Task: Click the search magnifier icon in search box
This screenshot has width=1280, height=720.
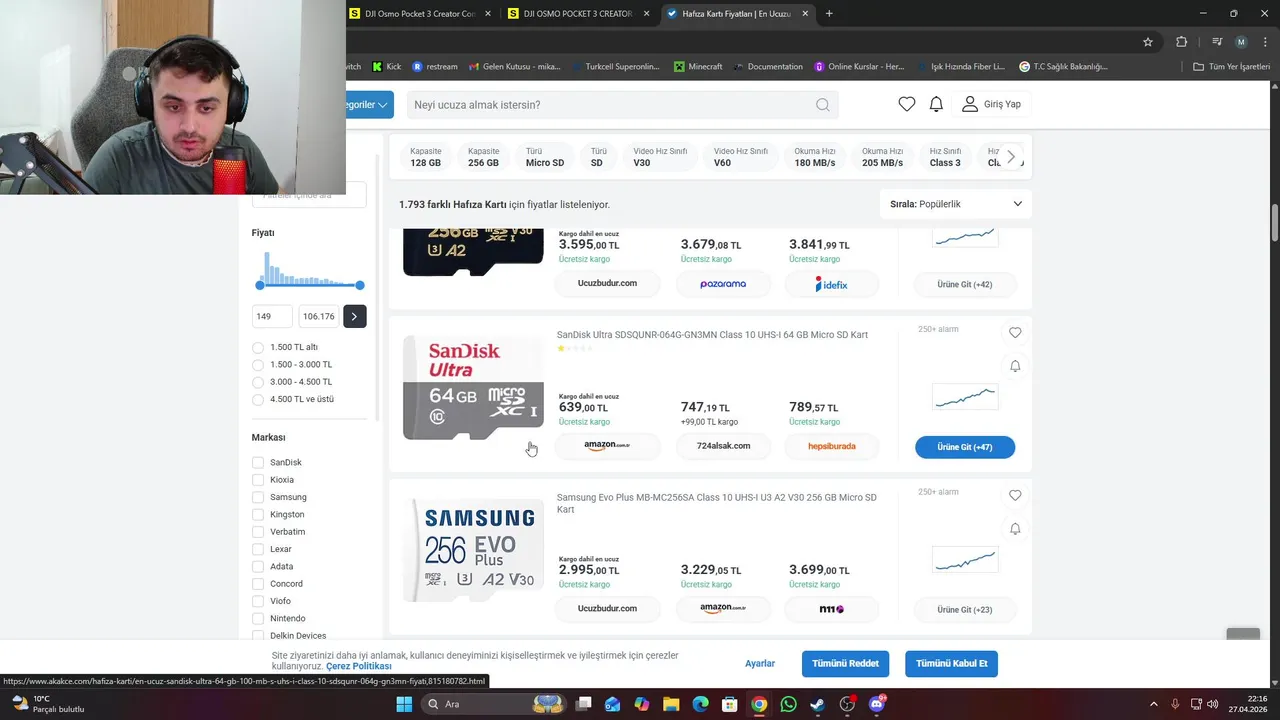Action: pos(822,105)
